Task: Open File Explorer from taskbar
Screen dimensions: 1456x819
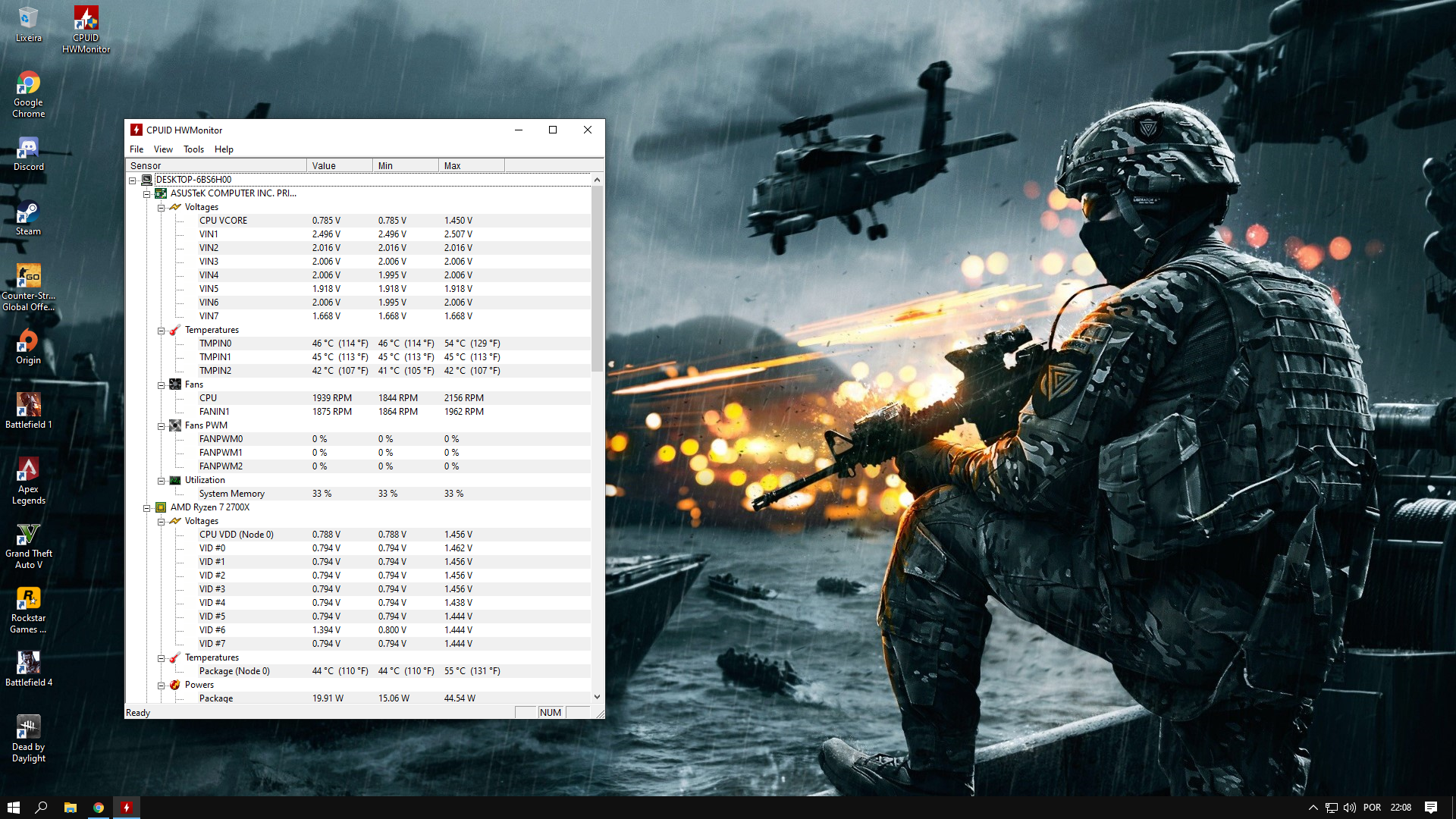Action: [x=70, y=808]
